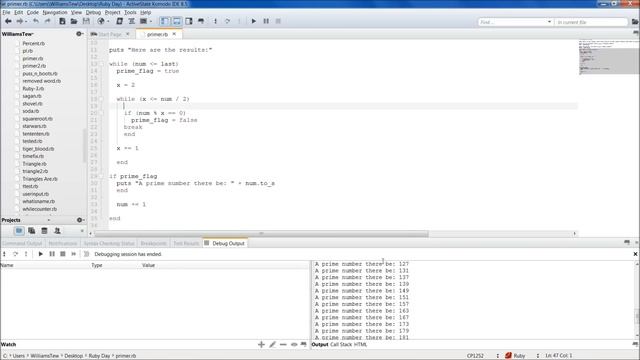Open userinput.rb in the file list
The width and height of the screenshot is (640, 360).
tap(36, 194)
